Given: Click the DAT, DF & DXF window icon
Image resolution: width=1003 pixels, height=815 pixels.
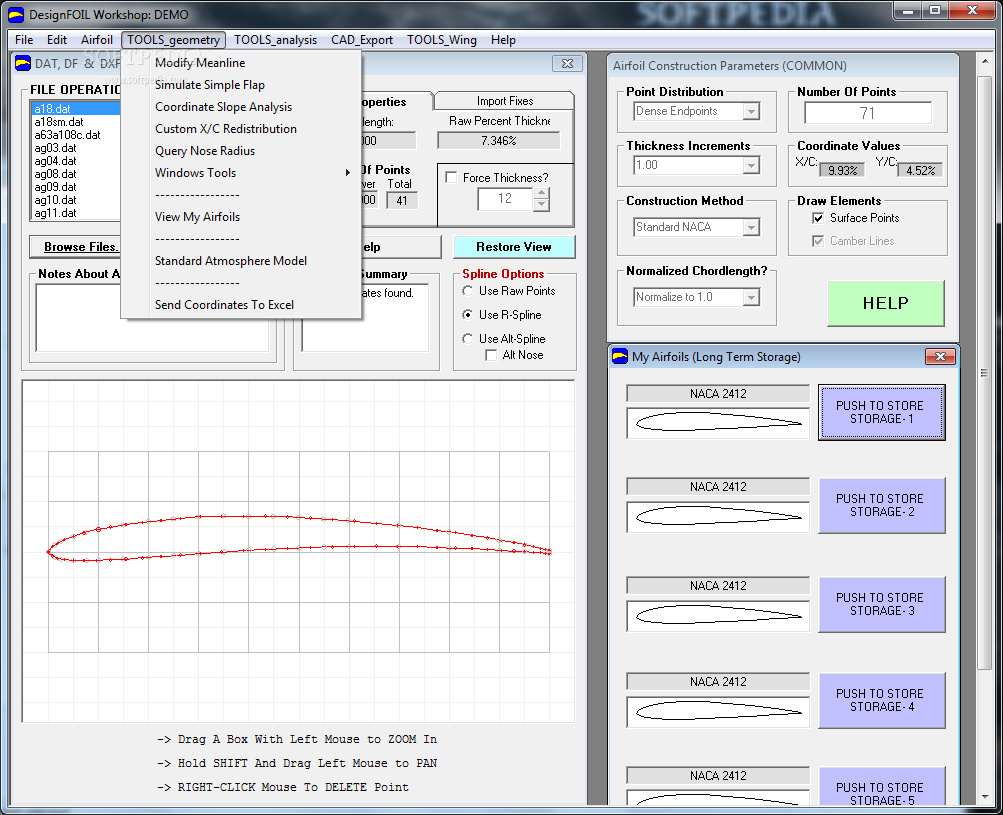Looking at the screenshot, I should coord(23,63).
